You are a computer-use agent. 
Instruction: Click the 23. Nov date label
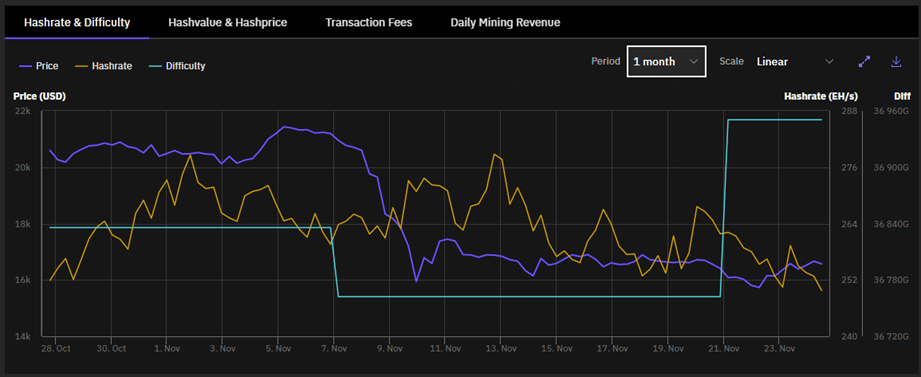coord(778,348)
